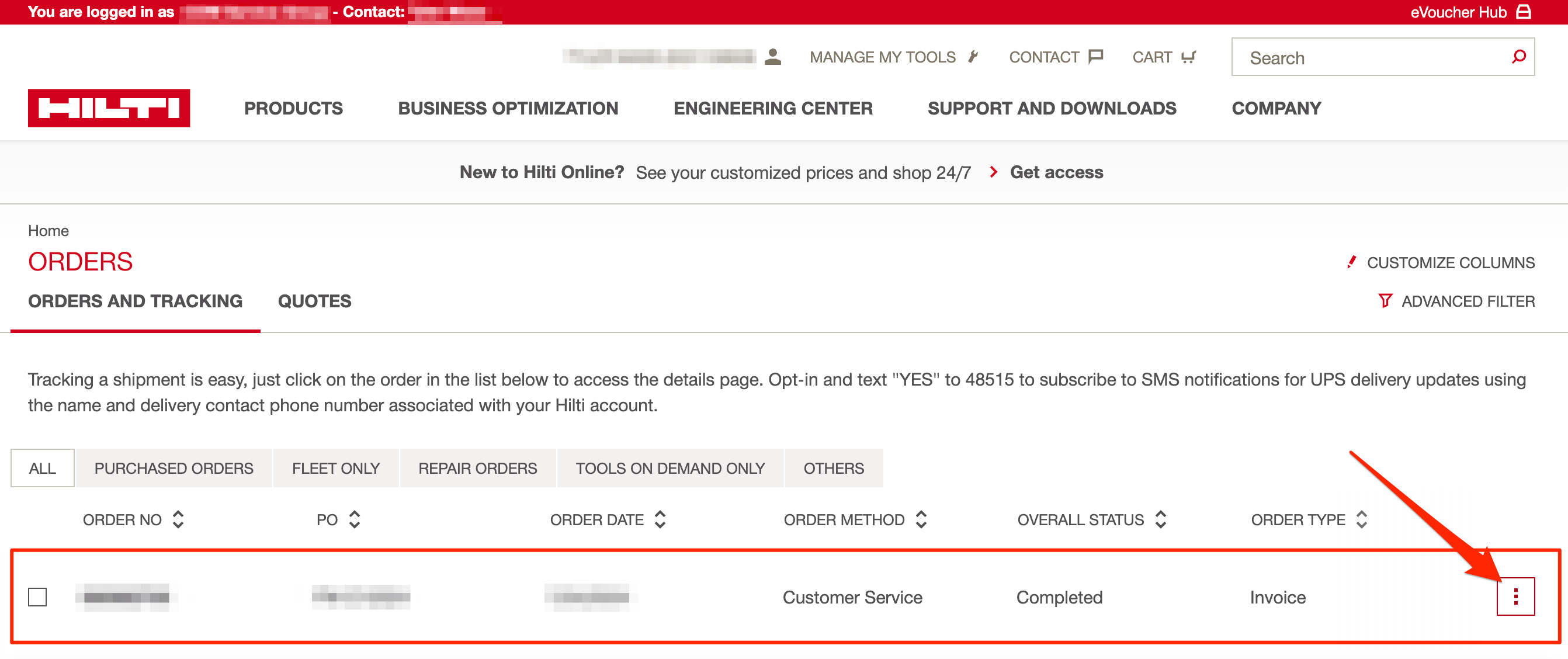This screenshot has width=1568, height=659.
Task: Filter by Fleet Only
Action: [x=335, y=468]
